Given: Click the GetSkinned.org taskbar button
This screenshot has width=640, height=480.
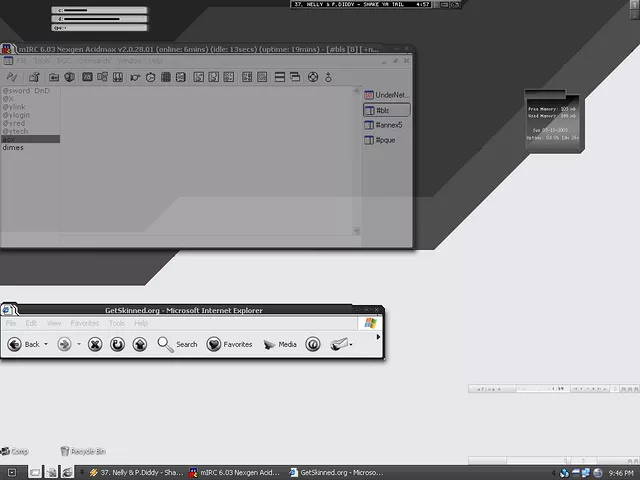Looking at the screenshot, I should pyautogui.click(x=328, y=472).
